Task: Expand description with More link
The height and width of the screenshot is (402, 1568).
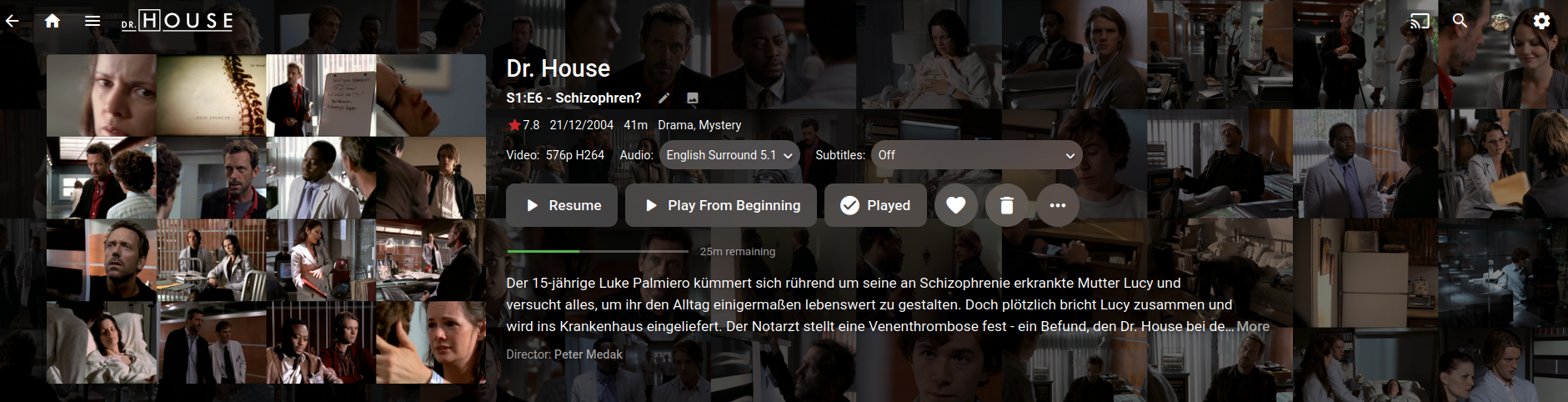Action: (x=1253, y=327)
